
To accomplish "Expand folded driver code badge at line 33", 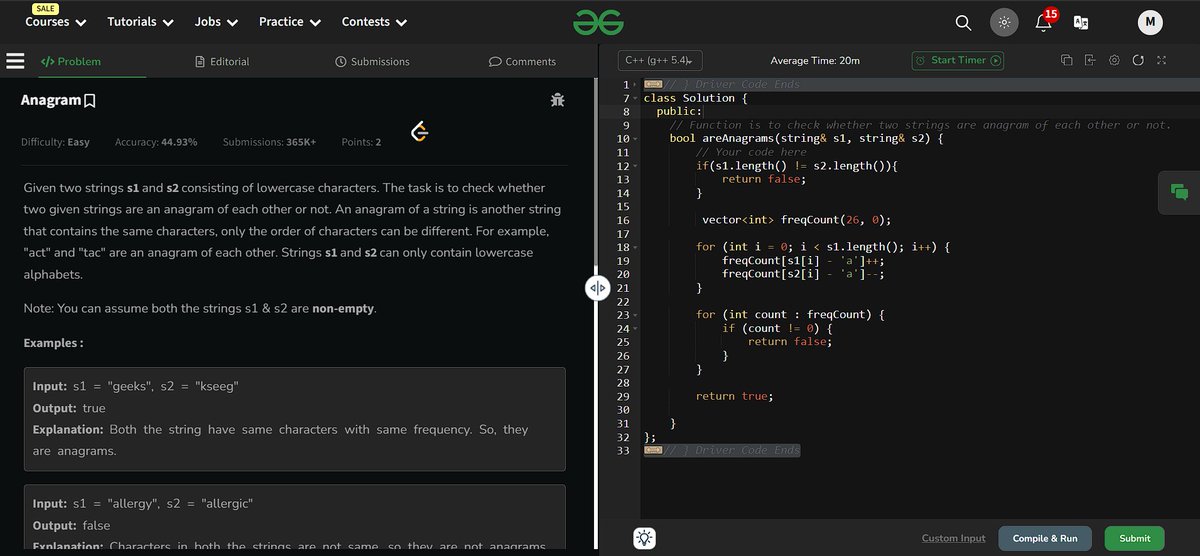I will [652, 451].
